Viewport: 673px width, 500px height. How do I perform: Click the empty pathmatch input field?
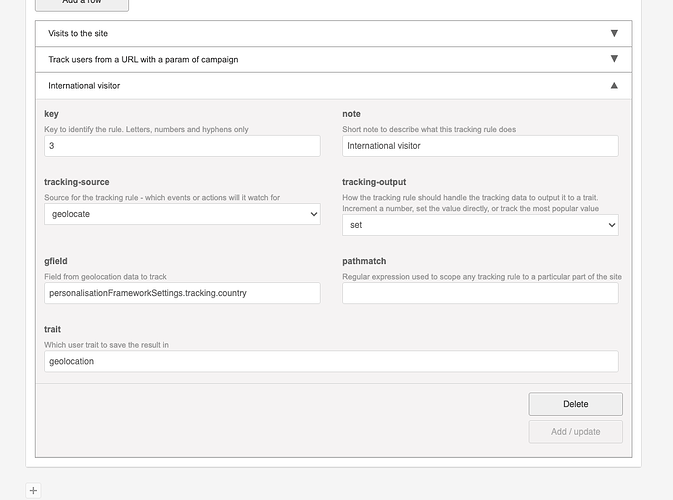click(480, 293)
